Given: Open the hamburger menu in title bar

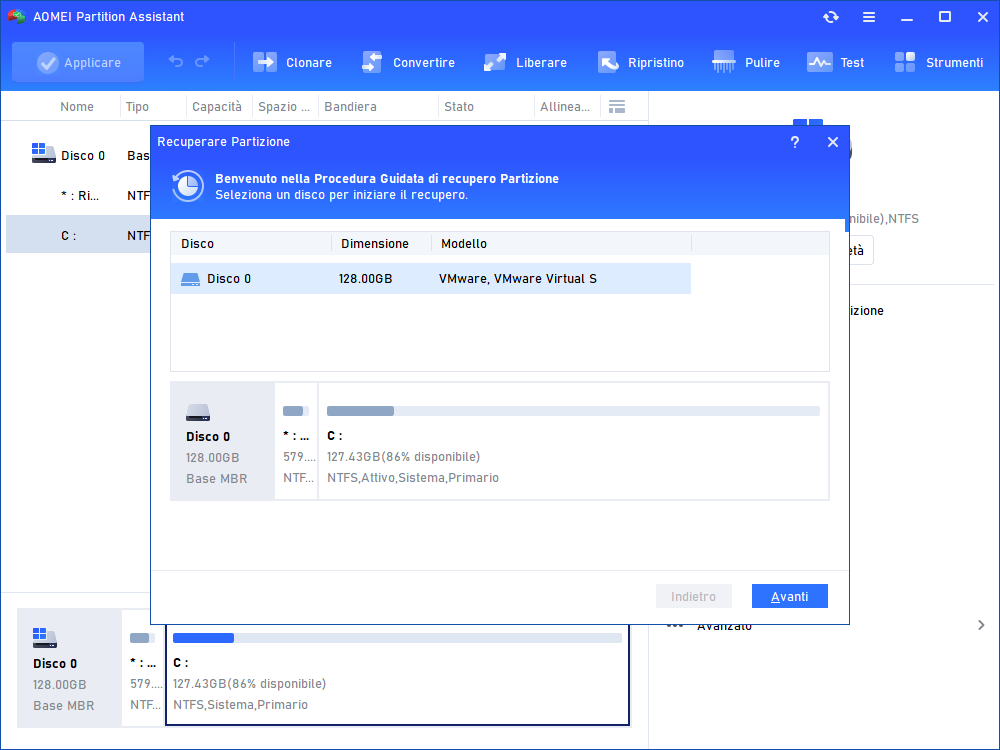Looking at the screenshot, I should [869, 17].
